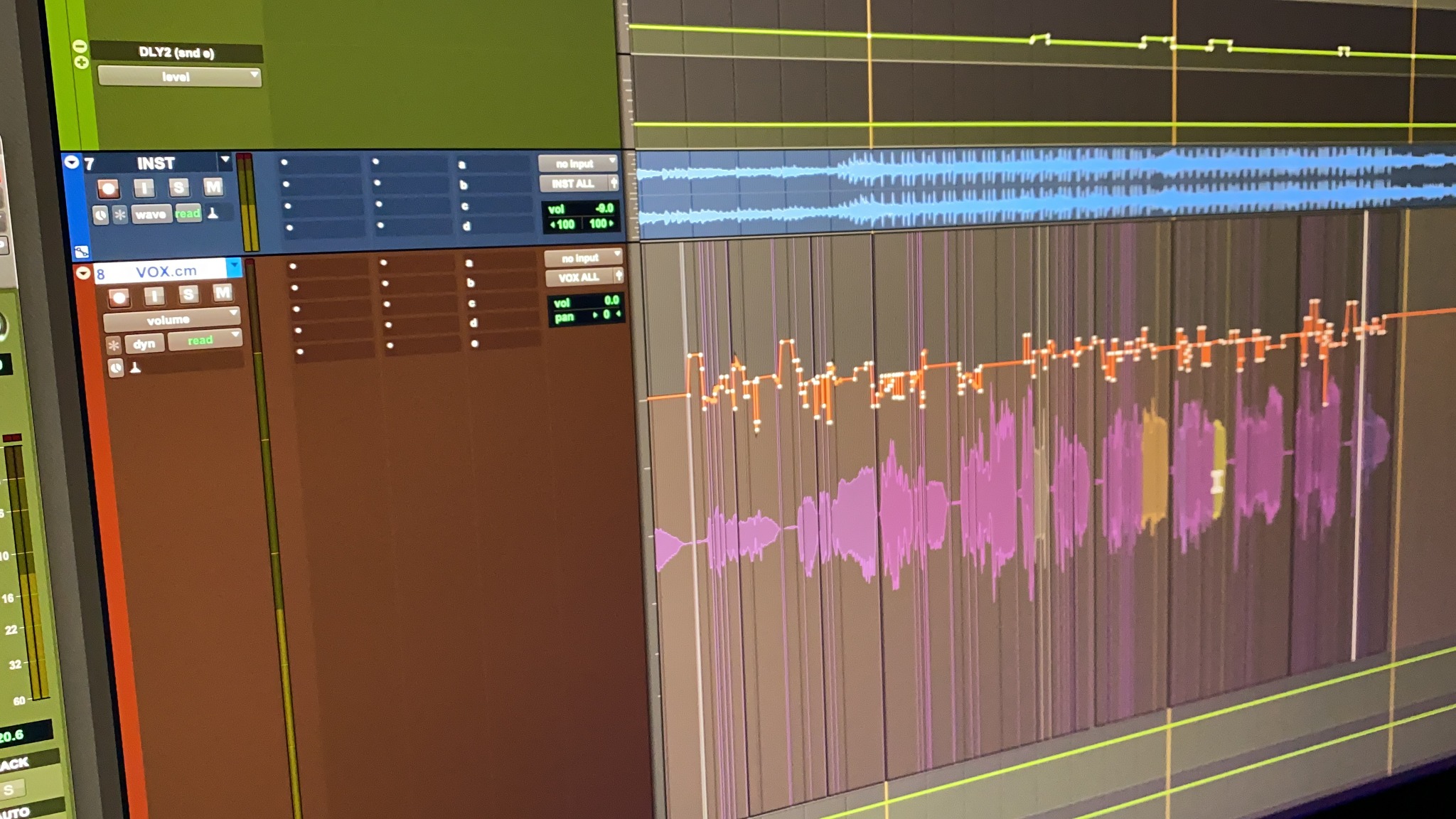Record-enable the INST track
Image resolution: width=1456 pixels, height=819 pixels.
[x=108, y=188]
